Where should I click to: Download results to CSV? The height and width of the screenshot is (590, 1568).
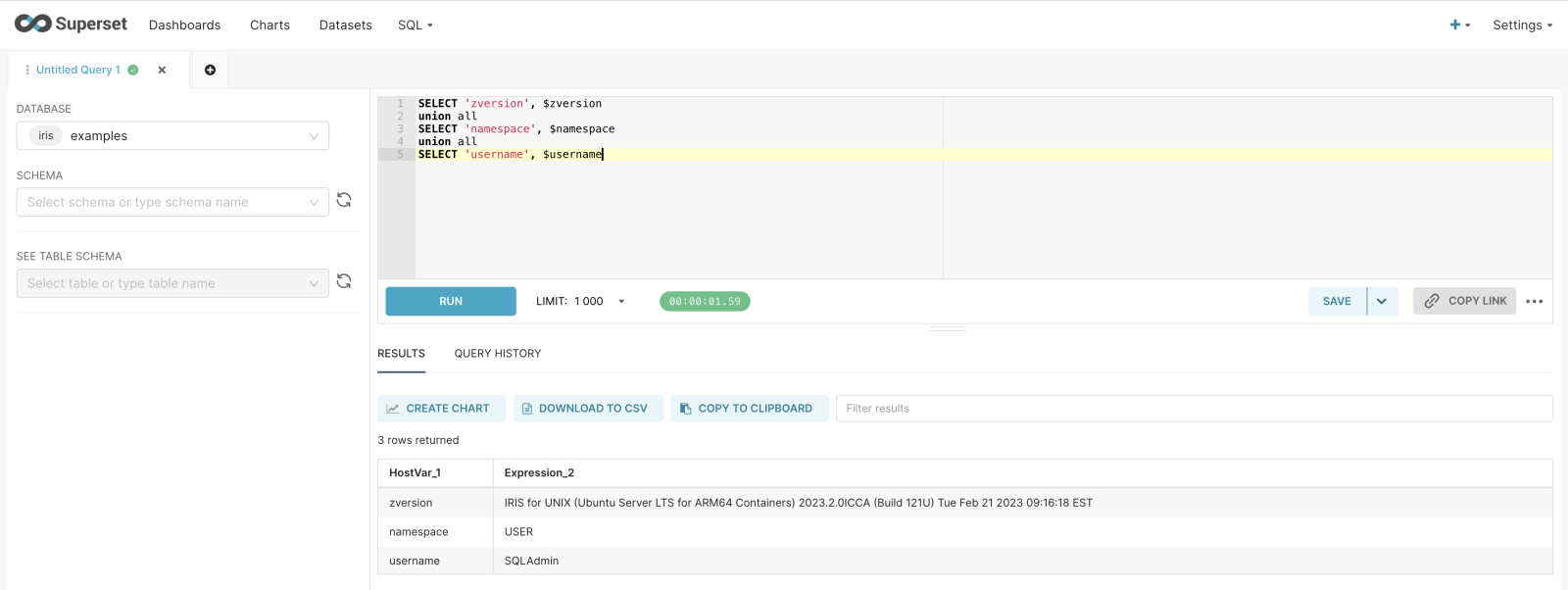(588, 409)
